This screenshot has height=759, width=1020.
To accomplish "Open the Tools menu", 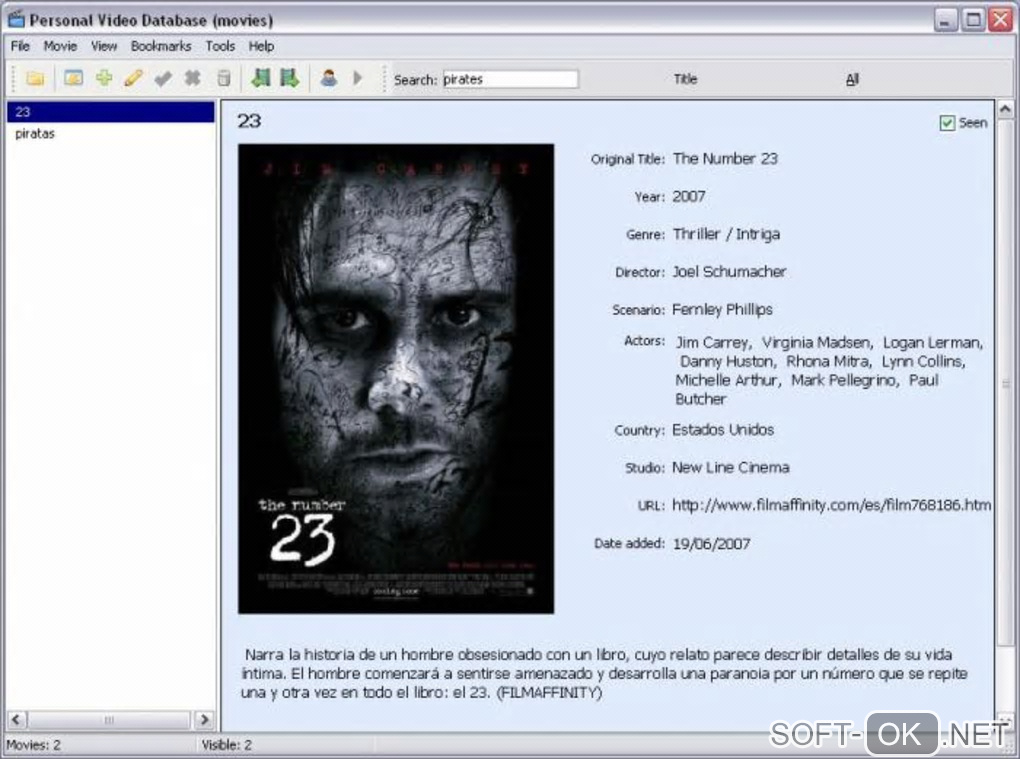I will point(221,46).
